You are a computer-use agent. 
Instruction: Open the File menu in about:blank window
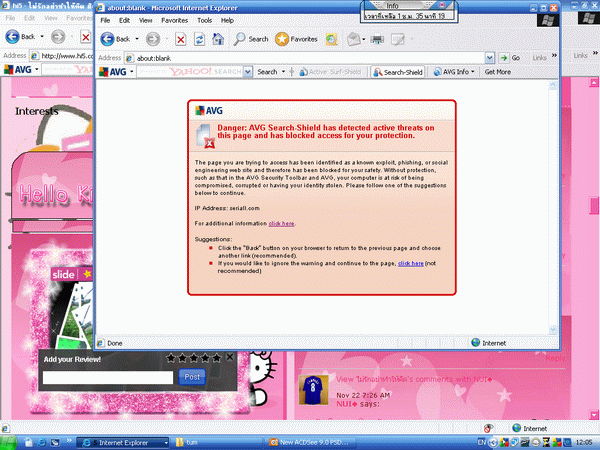click(105, 20)
